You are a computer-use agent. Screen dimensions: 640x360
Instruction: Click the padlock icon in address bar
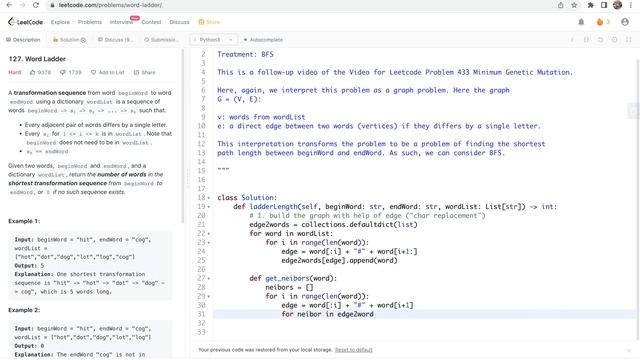coord(52,5)
